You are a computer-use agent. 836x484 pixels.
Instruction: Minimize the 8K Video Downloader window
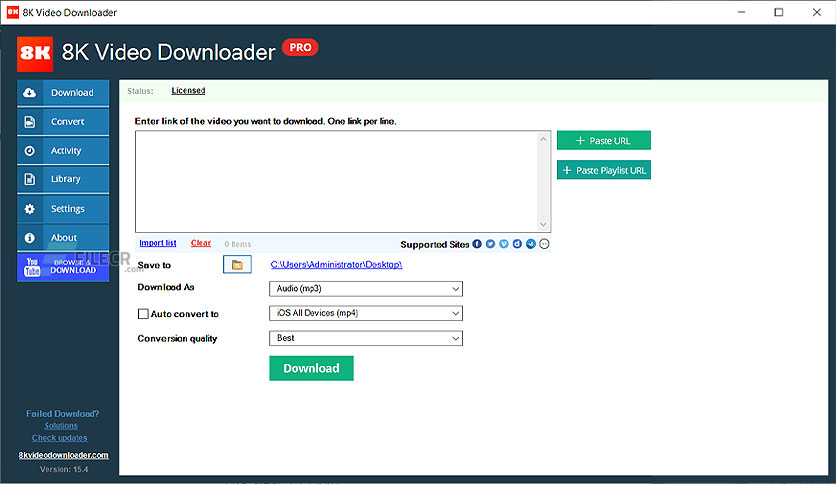741,12
